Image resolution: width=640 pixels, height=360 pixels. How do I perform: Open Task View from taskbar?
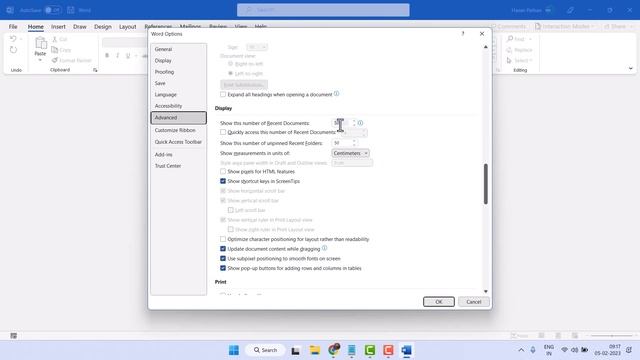296,350
